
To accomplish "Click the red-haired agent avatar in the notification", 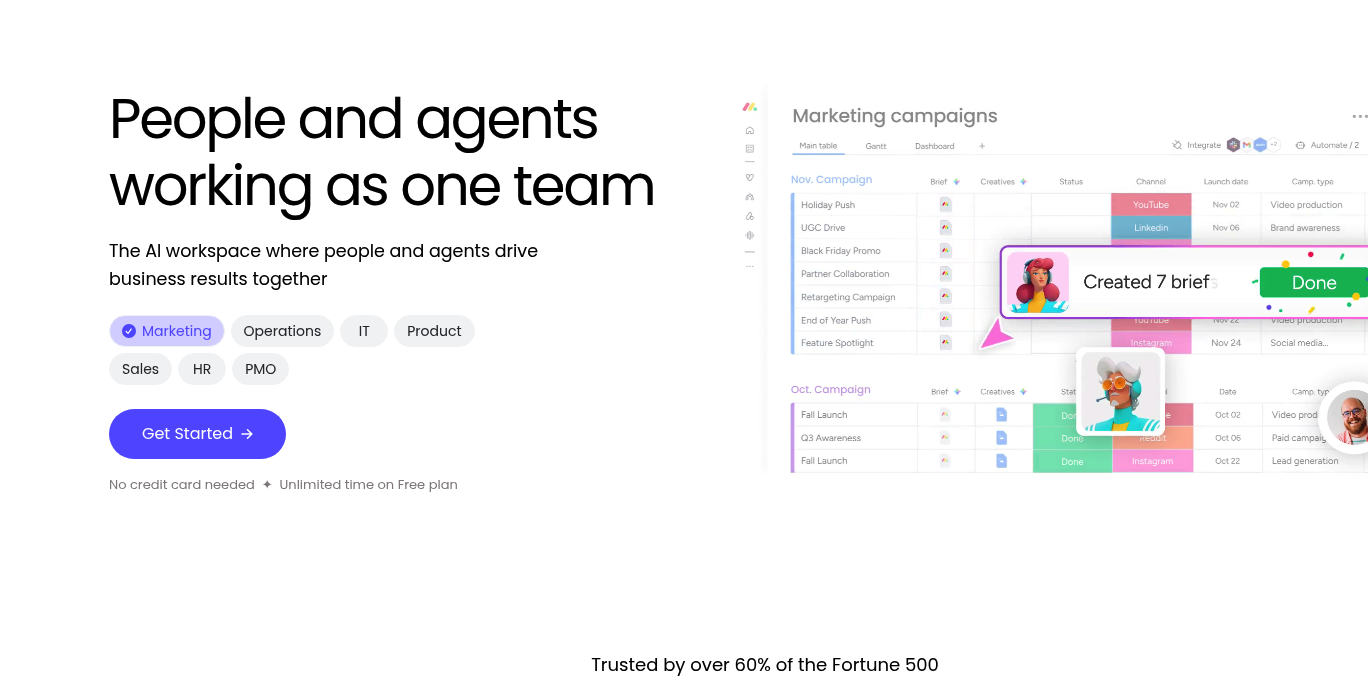I will [1038, 282].
